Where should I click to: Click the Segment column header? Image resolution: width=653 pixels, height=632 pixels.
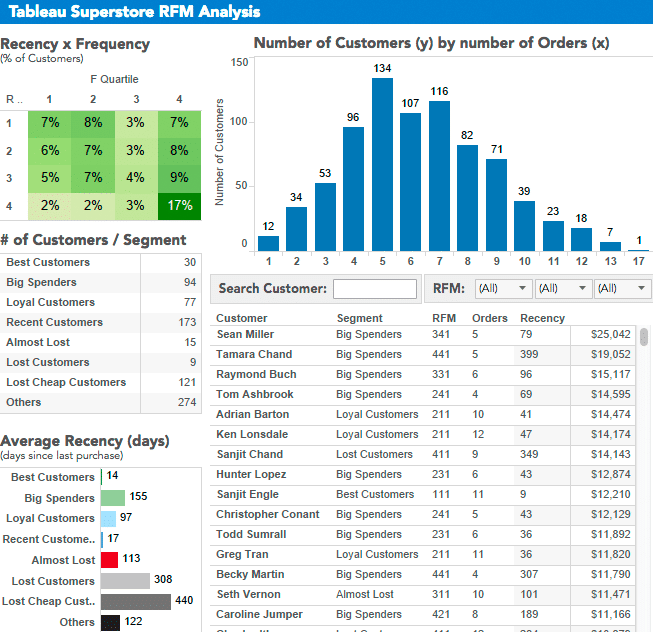coord(359,318)
